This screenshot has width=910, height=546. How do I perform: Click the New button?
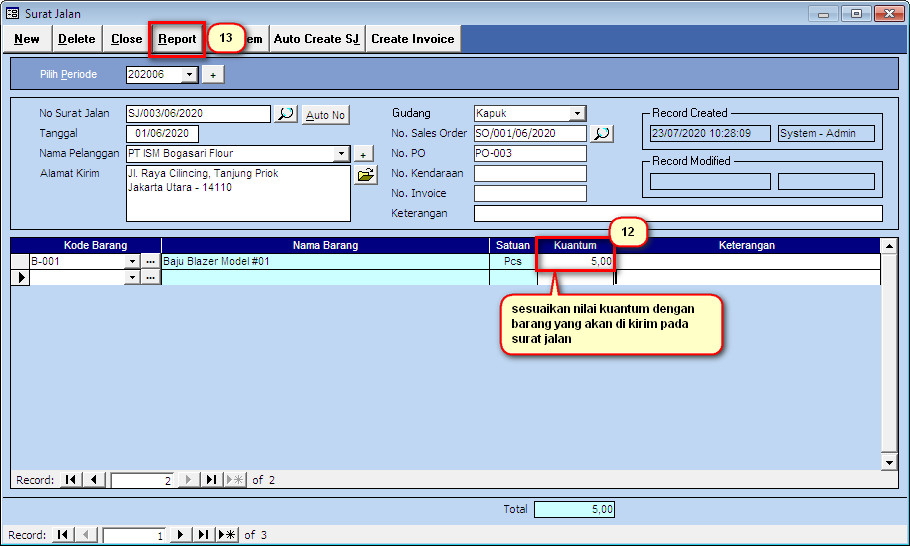27,39
